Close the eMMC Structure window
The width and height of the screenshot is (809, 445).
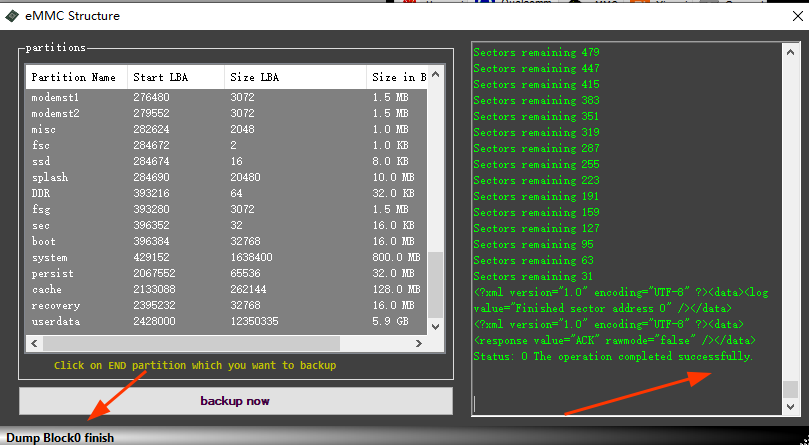click(x=797, y=16)
